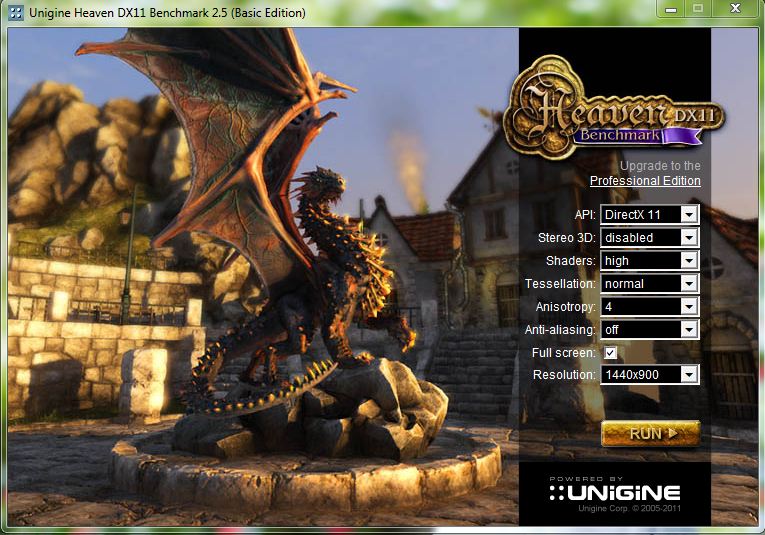Expand the Stereo 3D dropdown set to disabled
This screenshot has width=765, height=535.
pyautogui.click(x=649, y=238)
